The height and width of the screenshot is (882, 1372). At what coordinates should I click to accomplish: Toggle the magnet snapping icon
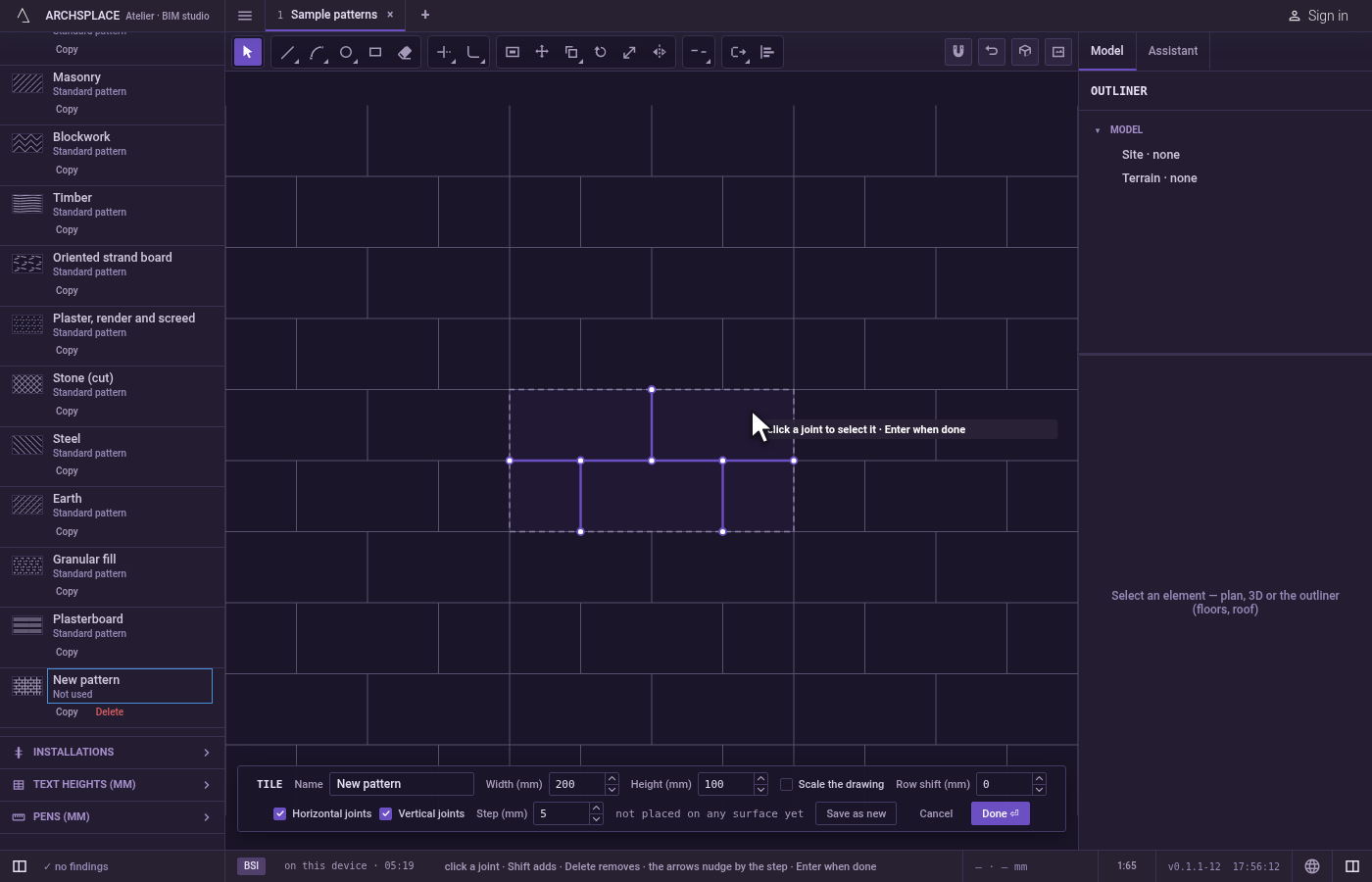[x=958, y=52]
